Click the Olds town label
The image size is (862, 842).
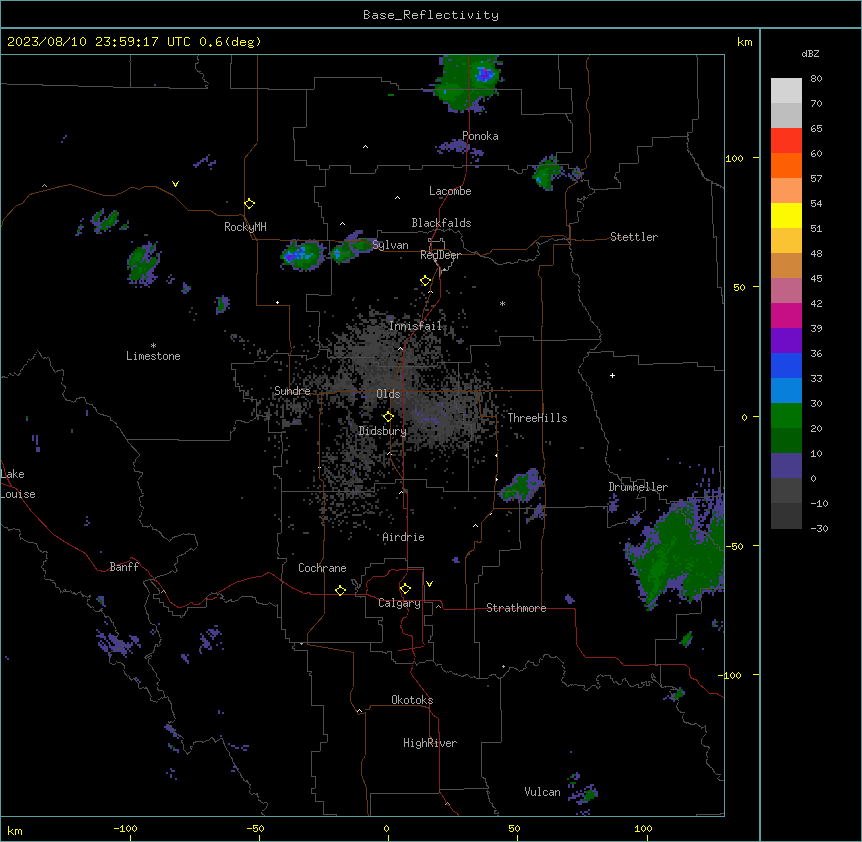click(388, 394)
